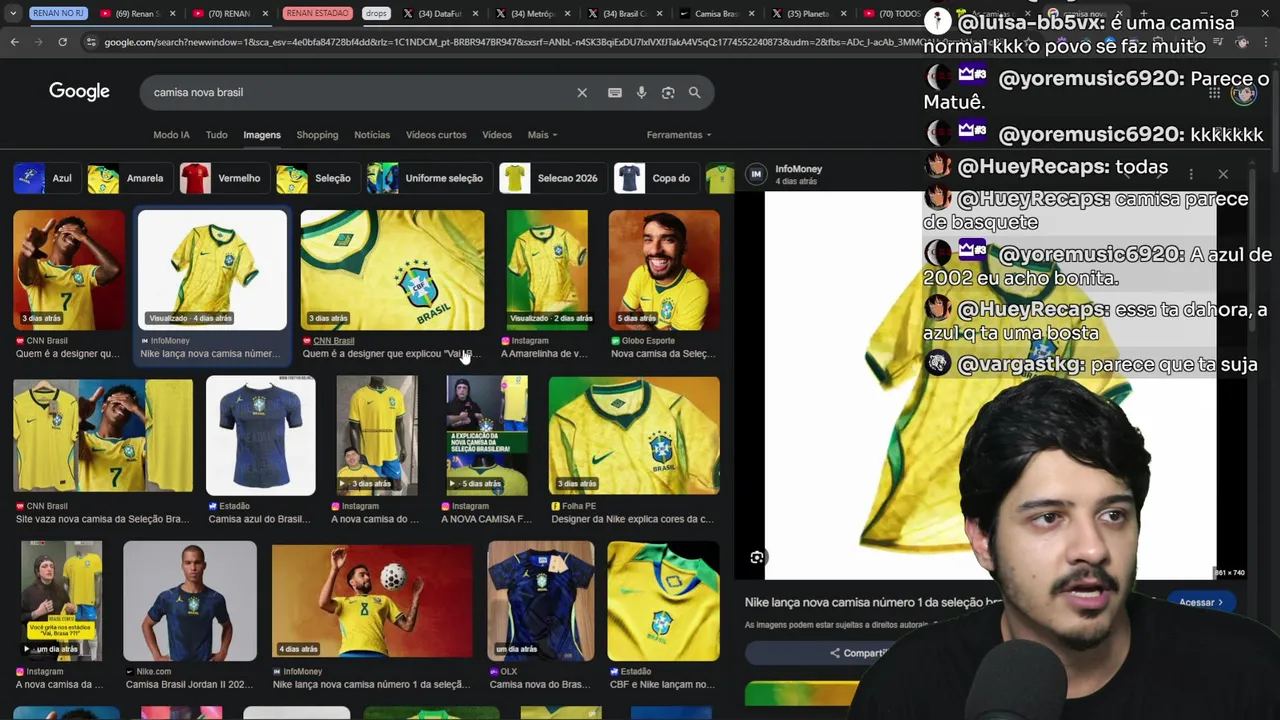This screenshot has width=1280, height=720.
Task: Open the Instagram video thumbnail marked 5 dias atrás
Action: pos(487,436)
